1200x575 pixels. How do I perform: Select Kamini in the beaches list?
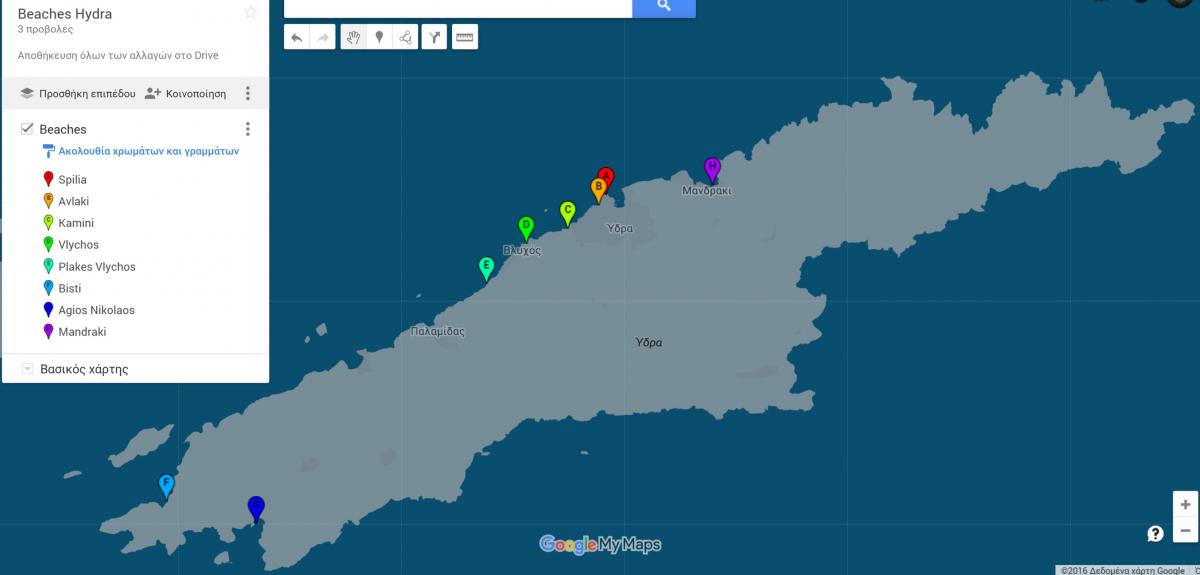click(76, 223)
